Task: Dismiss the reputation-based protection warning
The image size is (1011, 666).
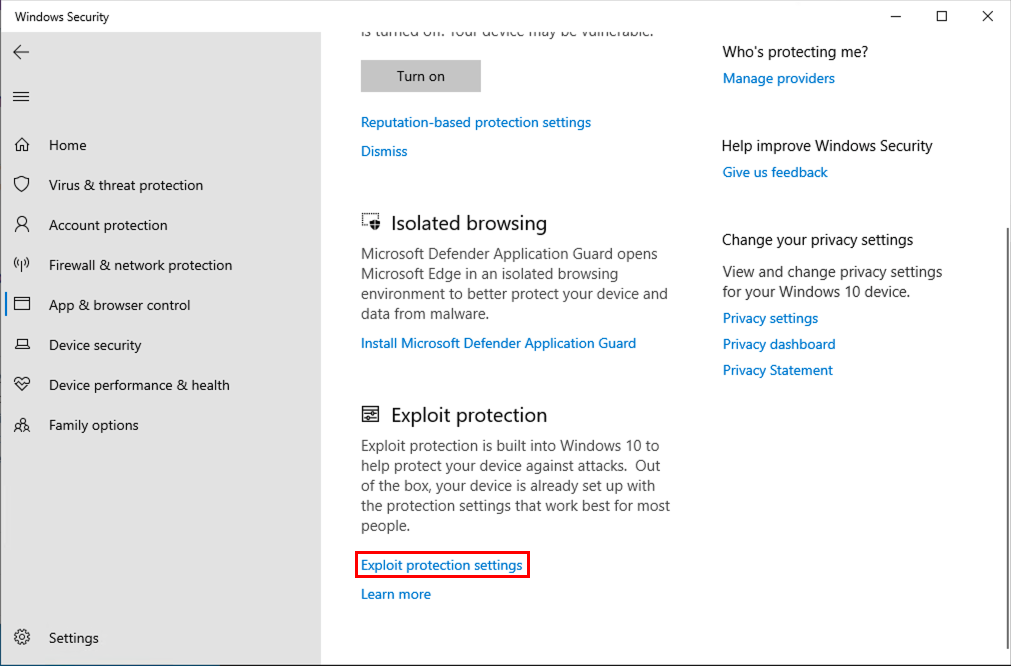Action: click(x=384, y=152)
